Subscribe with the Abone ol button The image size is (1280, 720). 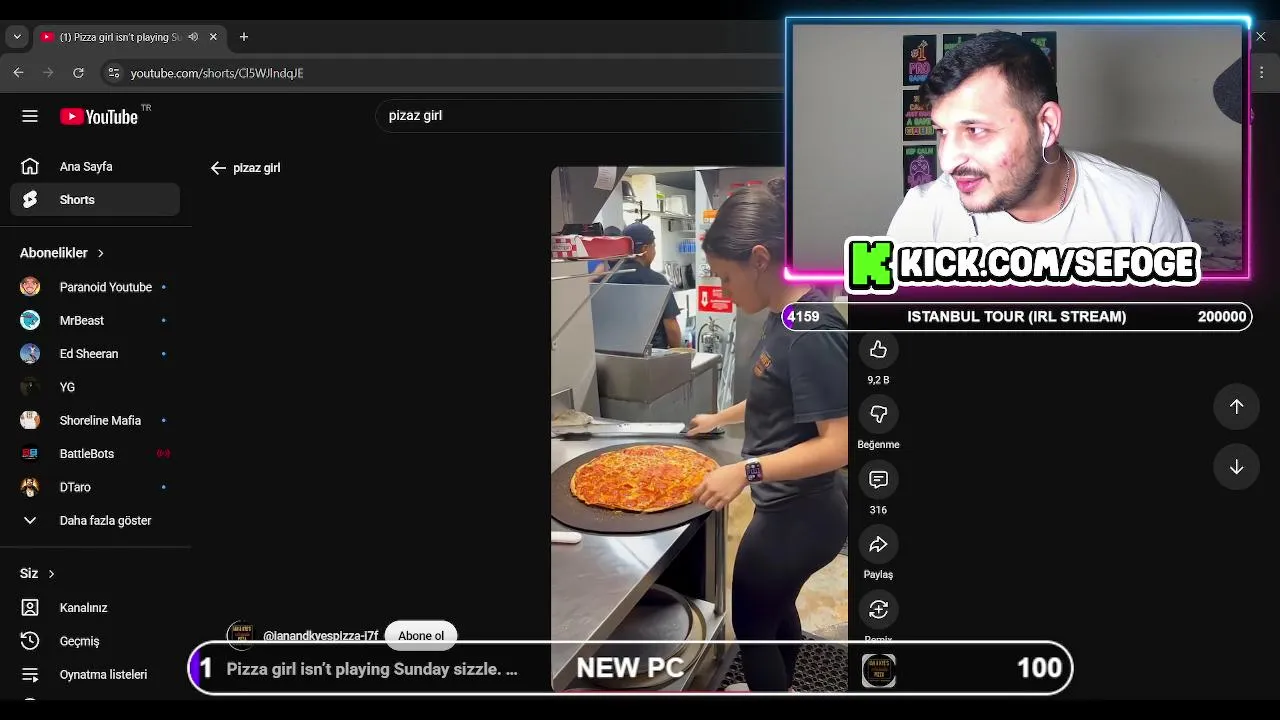(x=421, y=636)
